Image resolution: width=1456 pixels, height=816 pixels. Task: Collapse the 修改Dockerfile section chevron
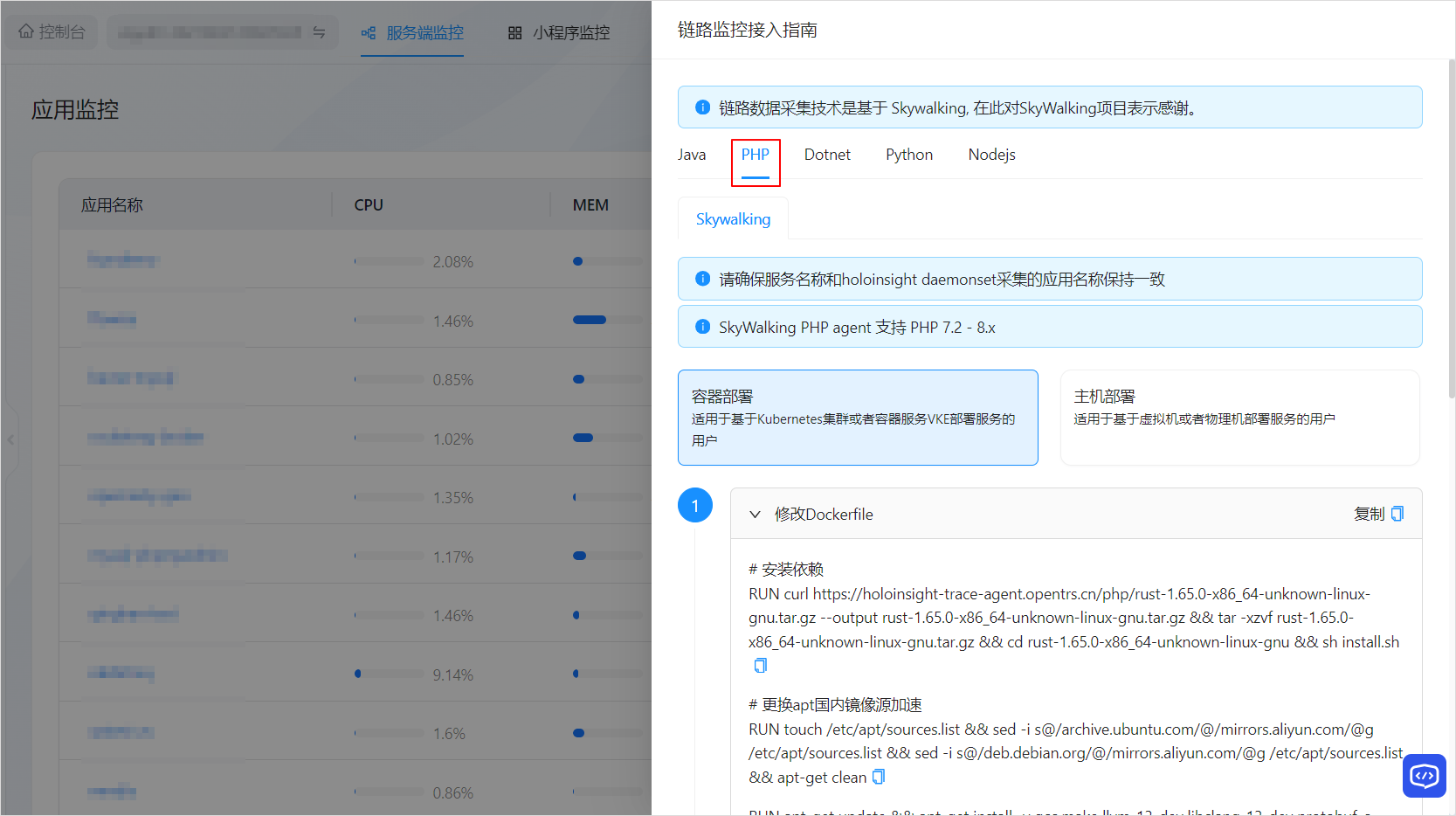(755, 515)
